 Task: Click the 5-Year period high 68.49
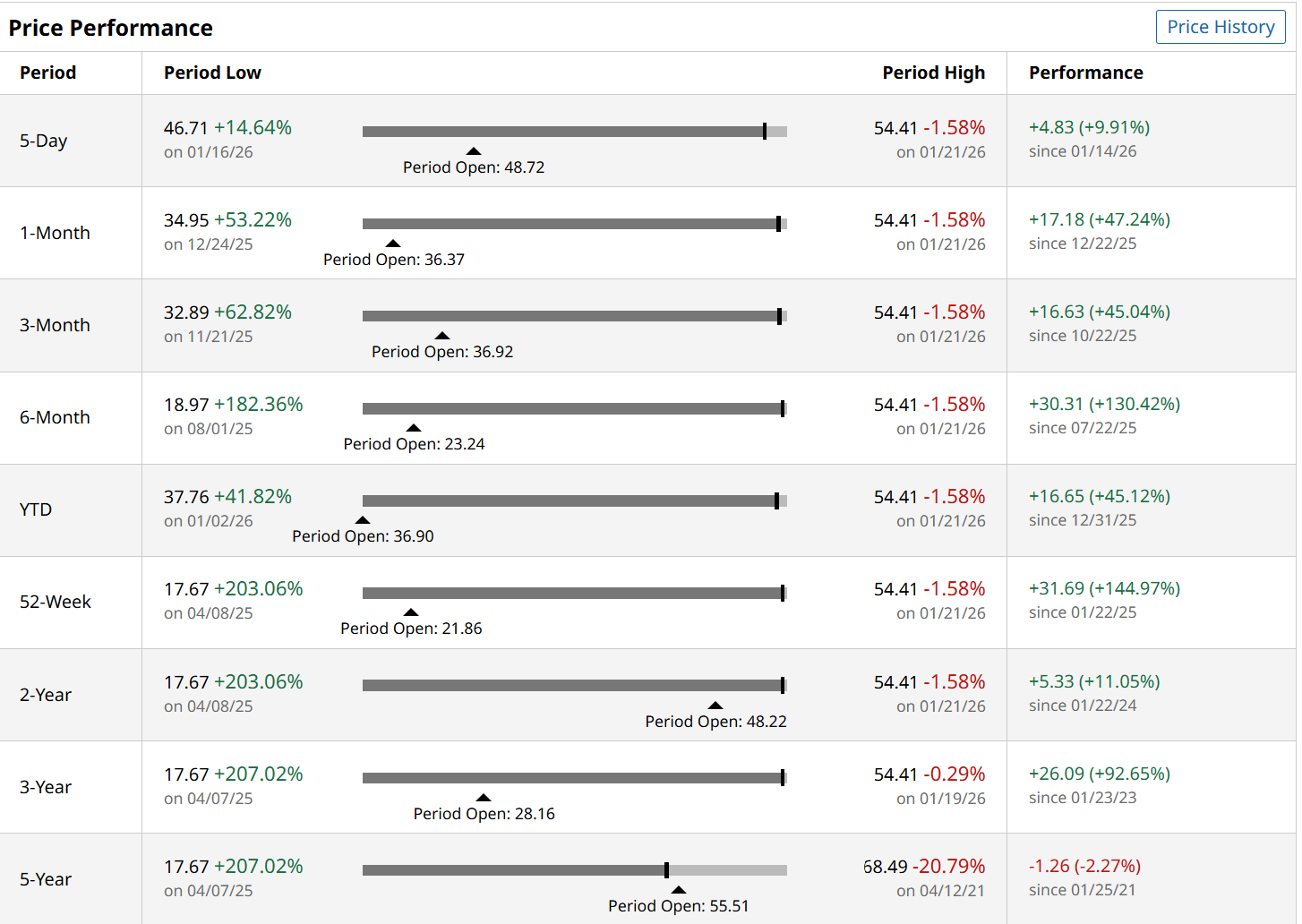click(x=886, y=867)
